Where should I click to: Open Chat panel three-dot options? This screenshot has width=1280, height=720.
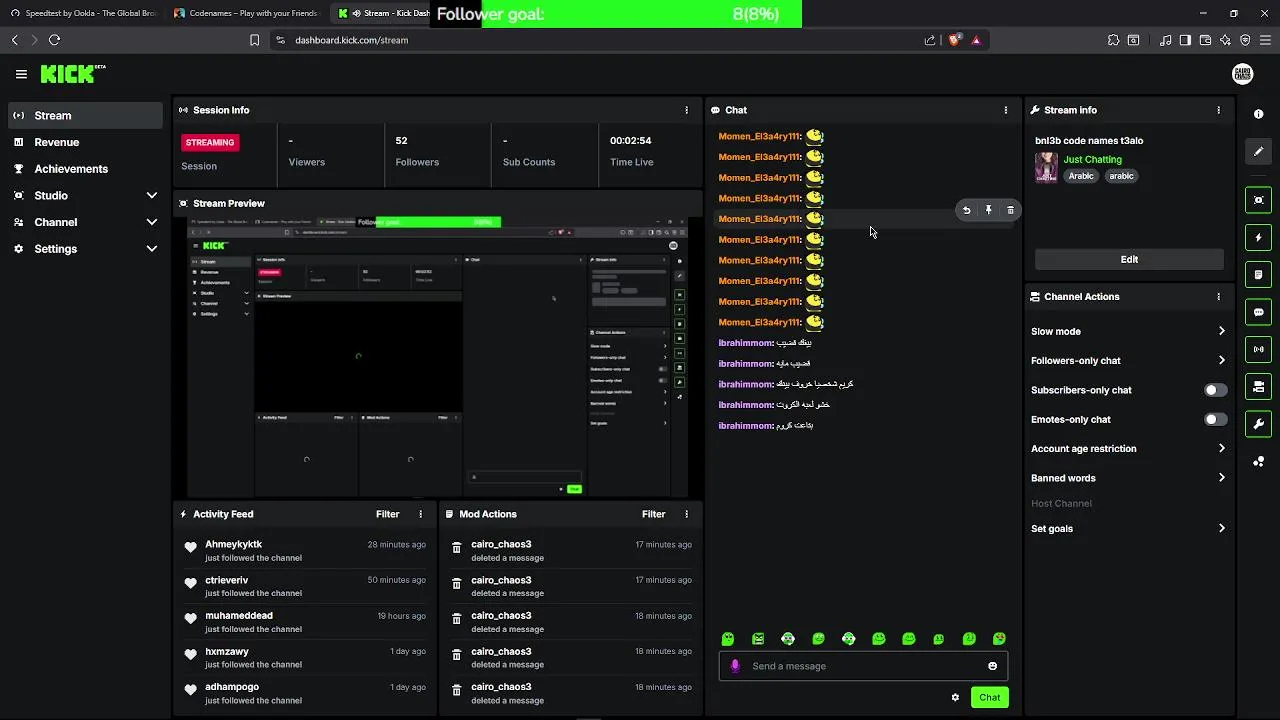click(1006, 110)
